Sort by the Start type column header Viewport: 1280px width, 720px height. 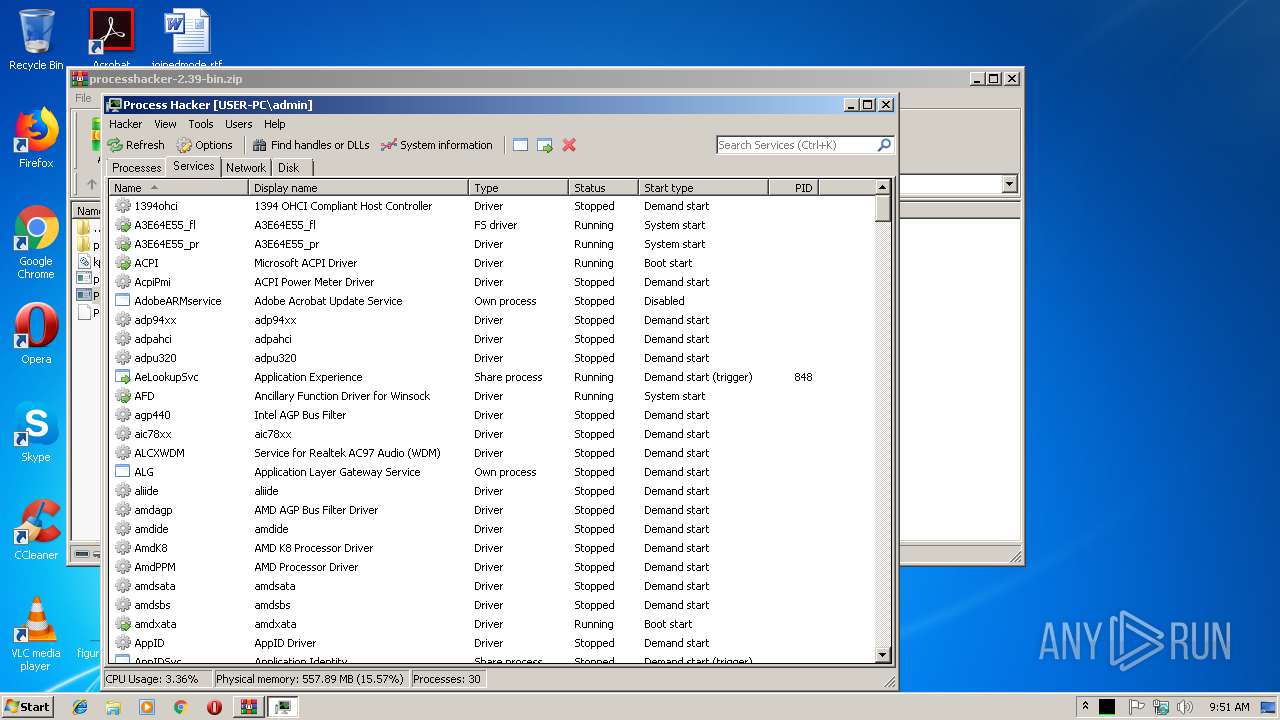coord(703,187)
